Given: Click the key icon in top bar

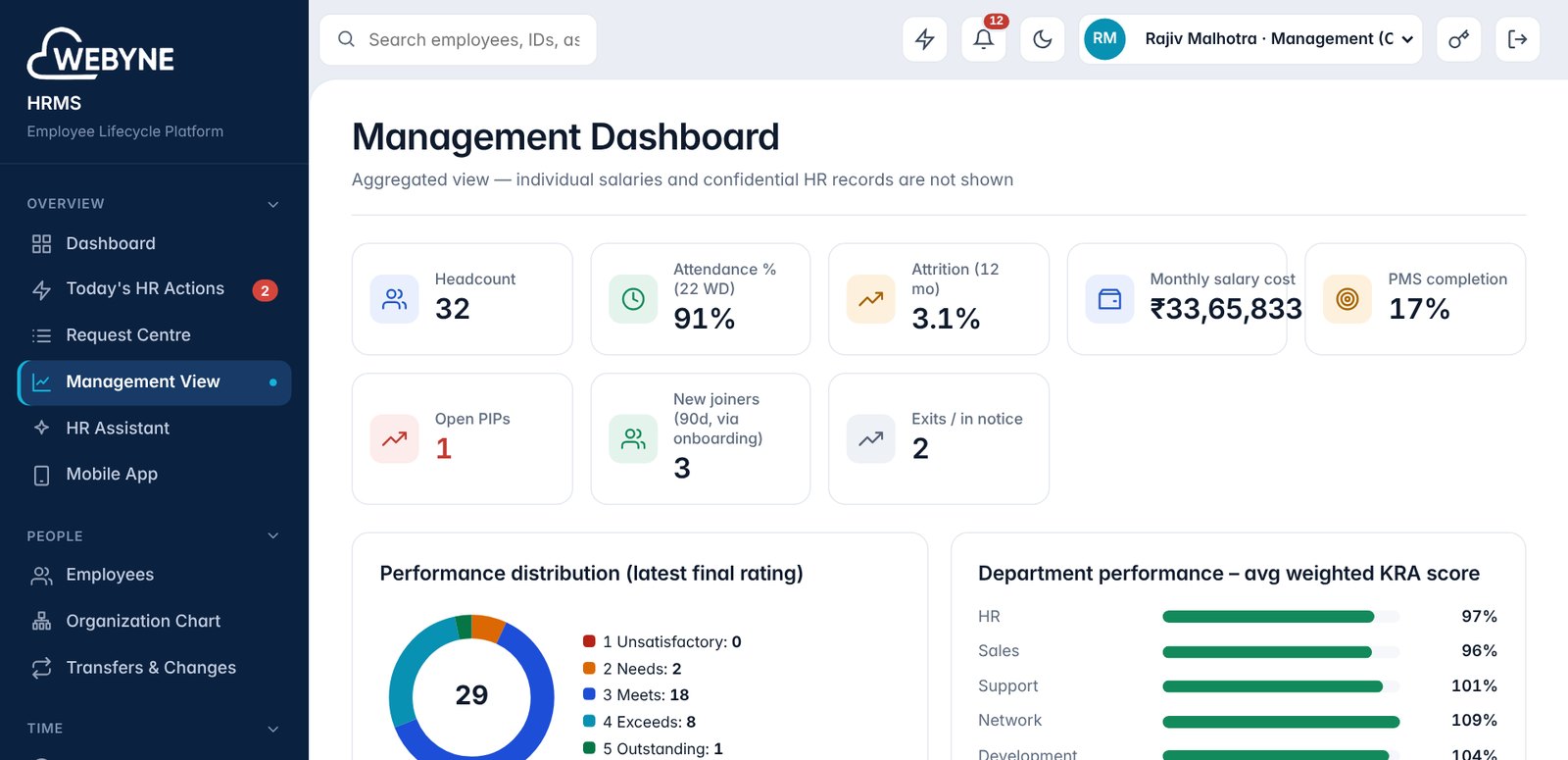Looking at the screenshot, I should pos(1458,39).
